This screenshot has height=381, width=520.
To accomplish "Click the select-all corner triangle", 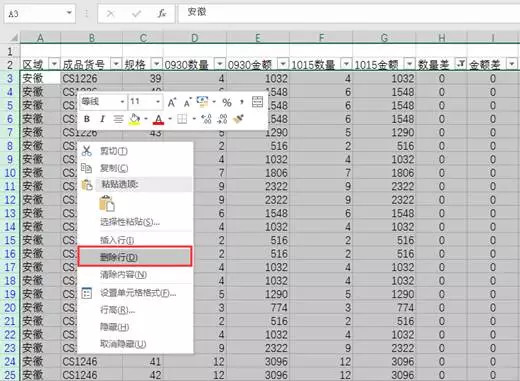I will tap(14, 37).
